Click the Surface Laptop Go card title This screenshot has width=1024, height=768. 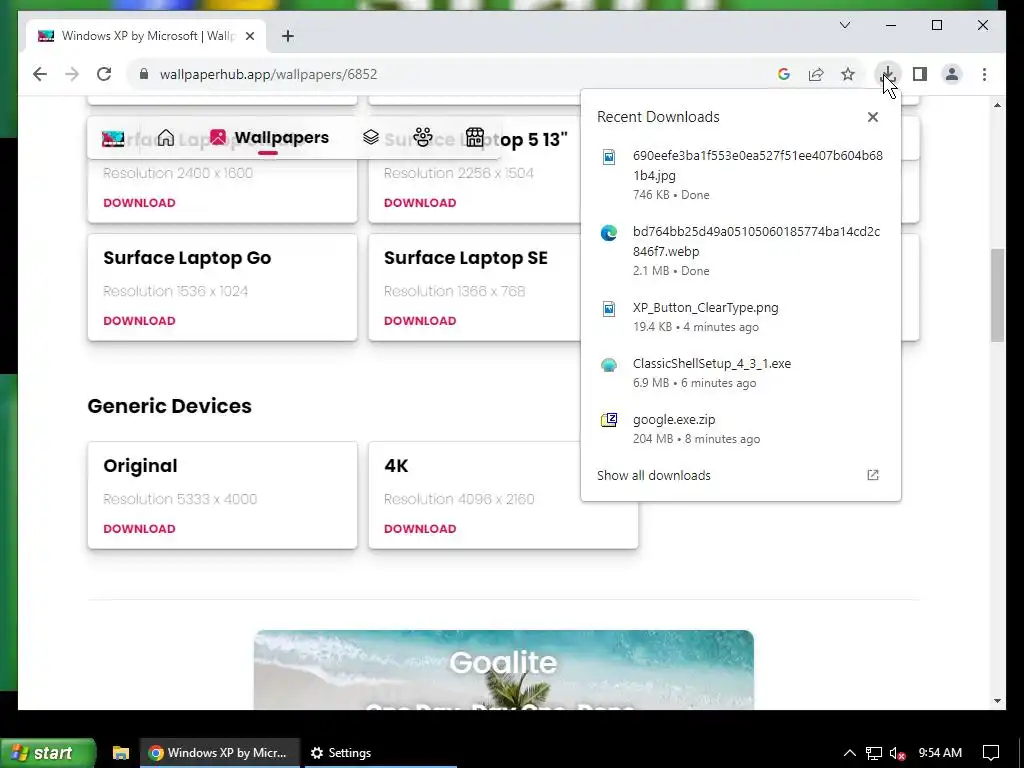(187, 258)
